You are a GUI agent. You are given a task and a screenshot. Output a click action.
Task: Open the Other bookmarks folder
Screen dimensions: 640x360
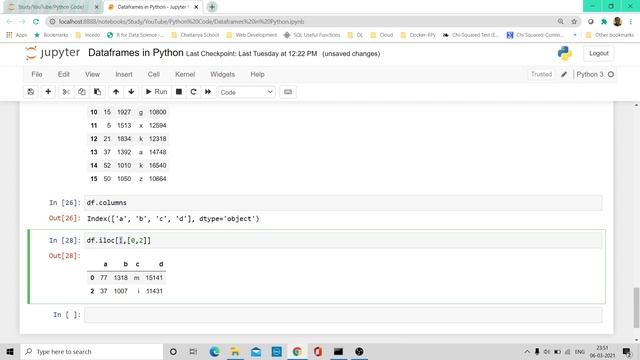pyautogui.click(x=610, y=35)
